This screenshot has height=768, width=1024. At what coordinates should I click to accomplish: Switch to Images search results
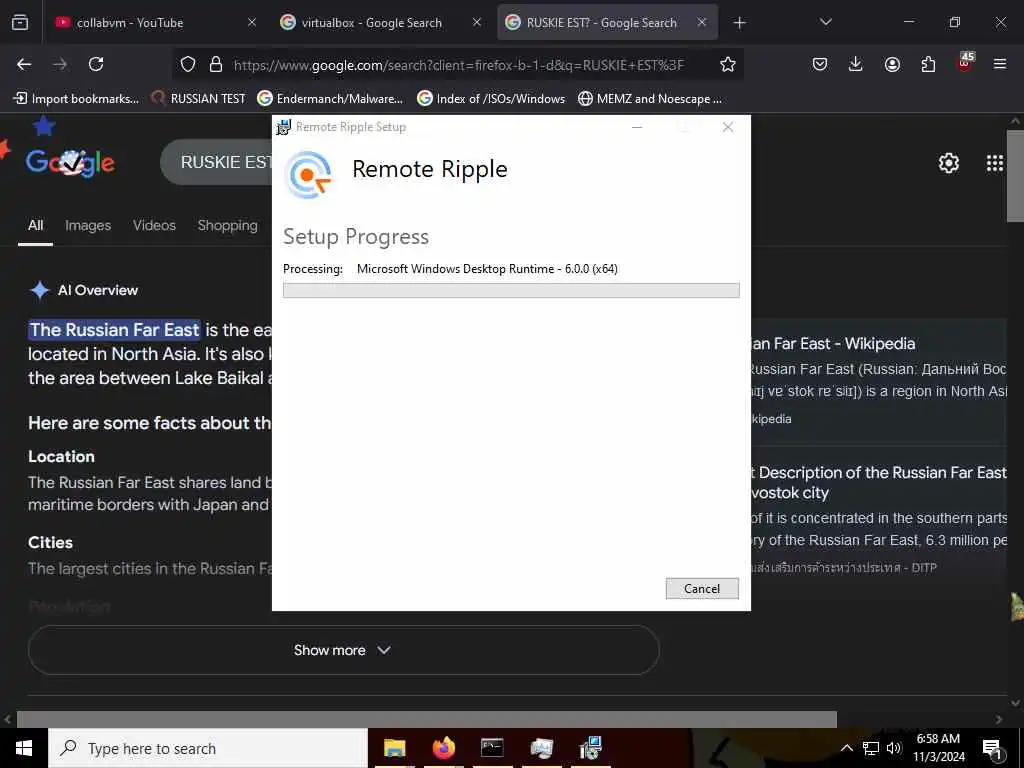88,225
